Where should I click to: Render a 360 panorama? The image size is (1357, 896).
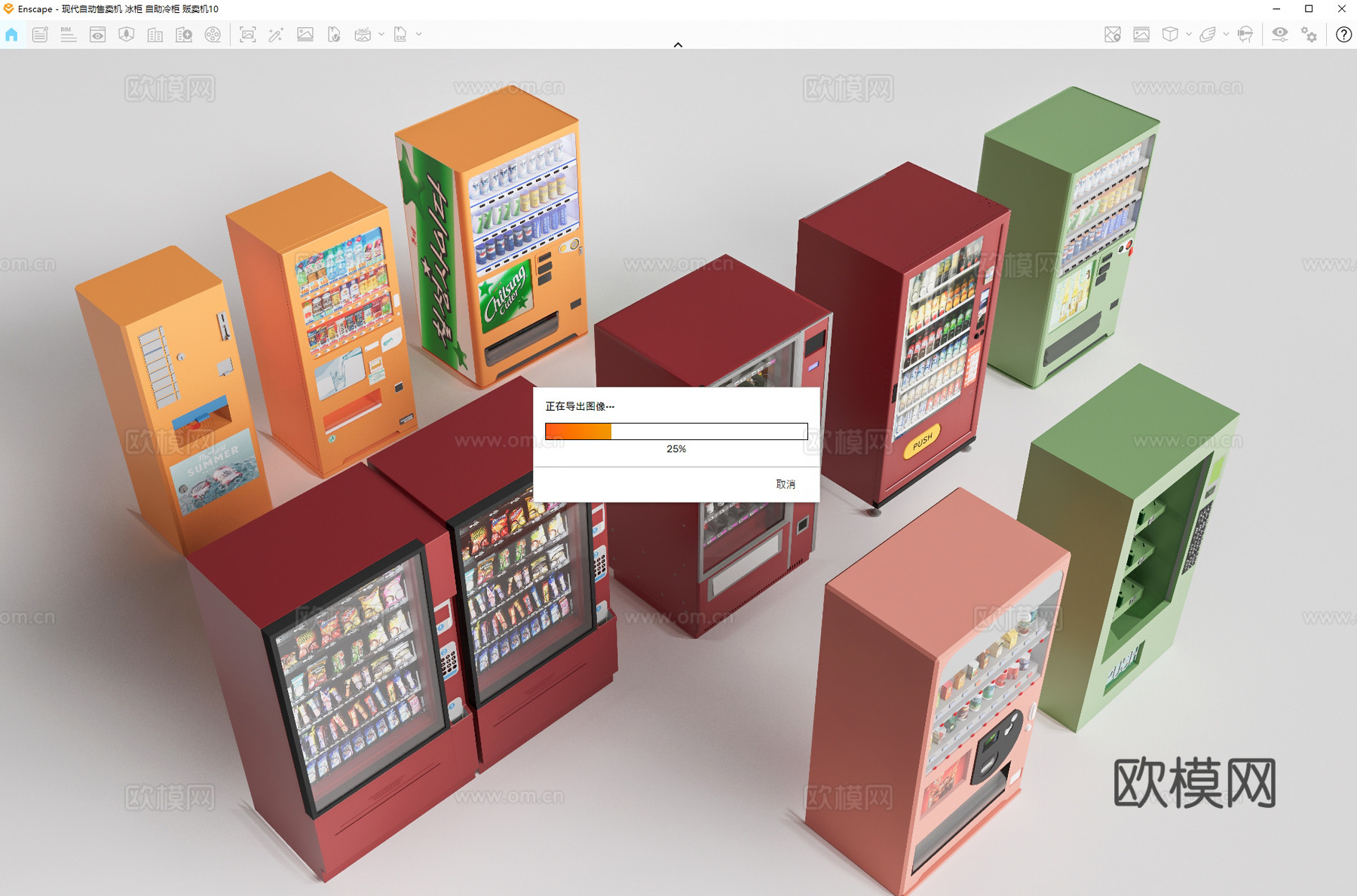(363, 35)
